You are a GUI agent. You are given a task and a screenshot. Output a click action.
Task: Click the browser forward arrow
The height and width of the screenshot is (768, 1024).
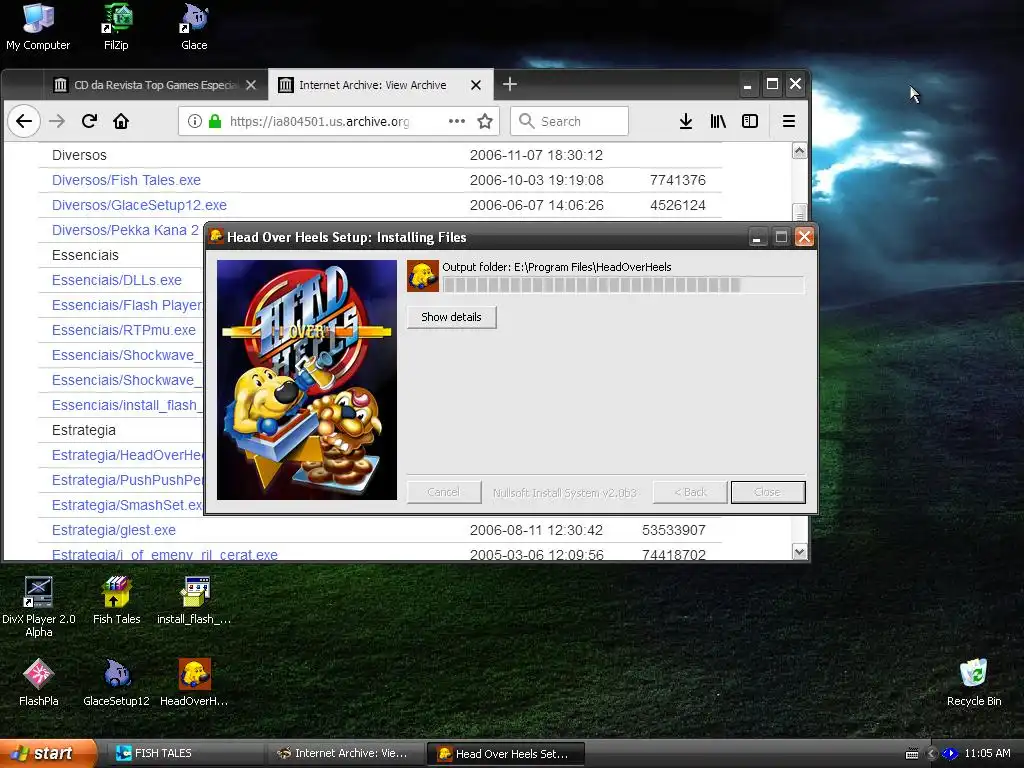pyautogui.click(x=57, y=121)
